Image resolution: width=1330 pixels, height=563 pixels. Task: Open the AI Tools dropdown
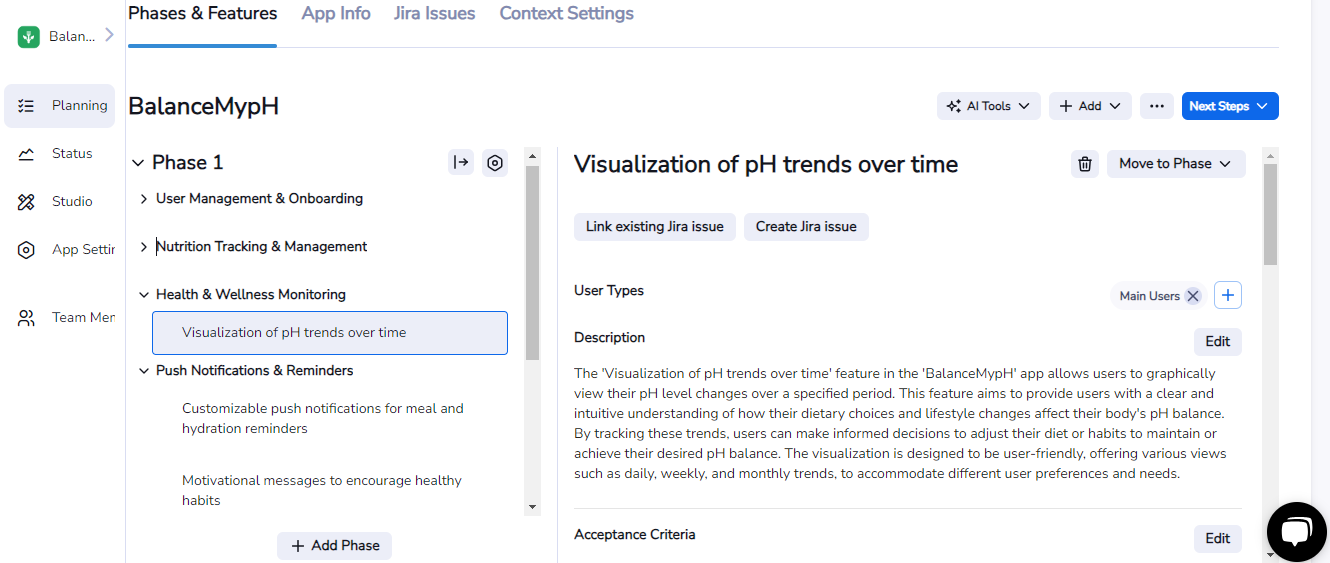(x=989, y=106)
